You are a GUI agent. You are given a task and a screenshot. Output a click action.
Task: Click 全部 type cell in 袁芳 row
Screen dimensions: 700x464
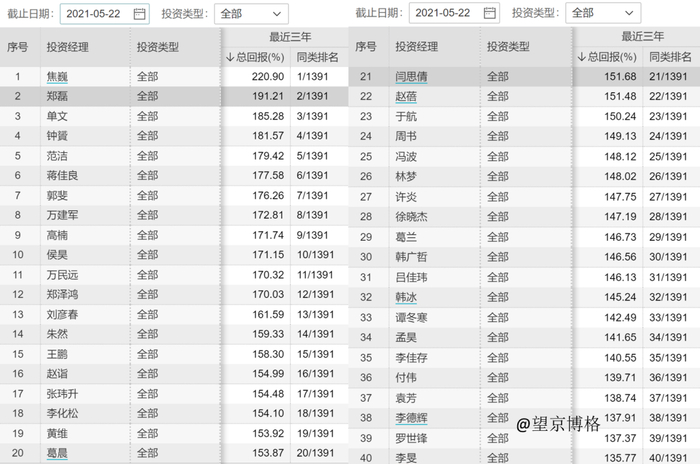[497, 398]
